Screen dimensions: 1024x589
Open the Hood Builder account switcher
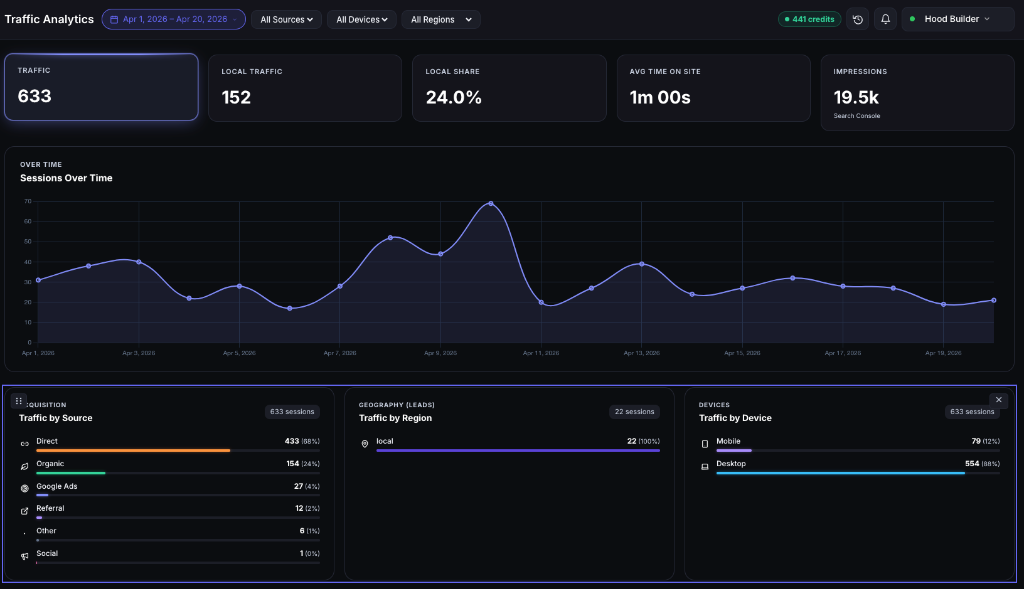pos(957,19)
